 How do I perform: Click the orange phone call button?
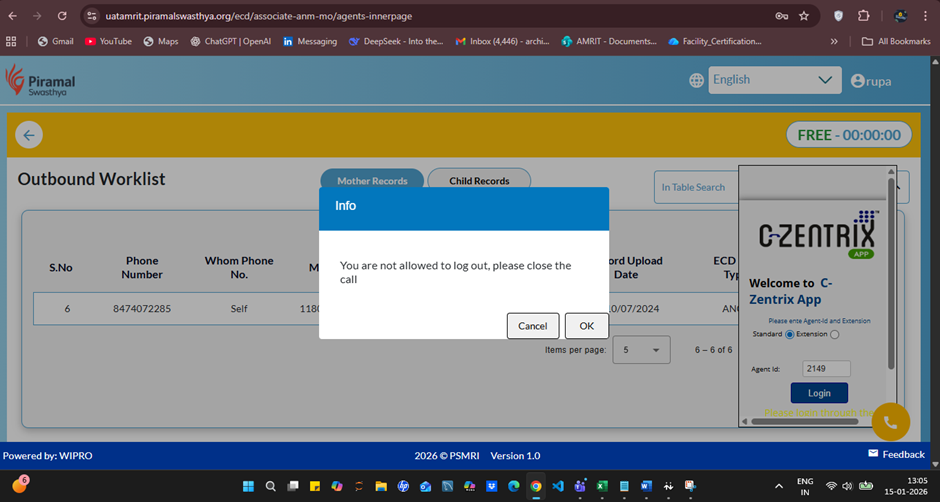click(890, 422)
